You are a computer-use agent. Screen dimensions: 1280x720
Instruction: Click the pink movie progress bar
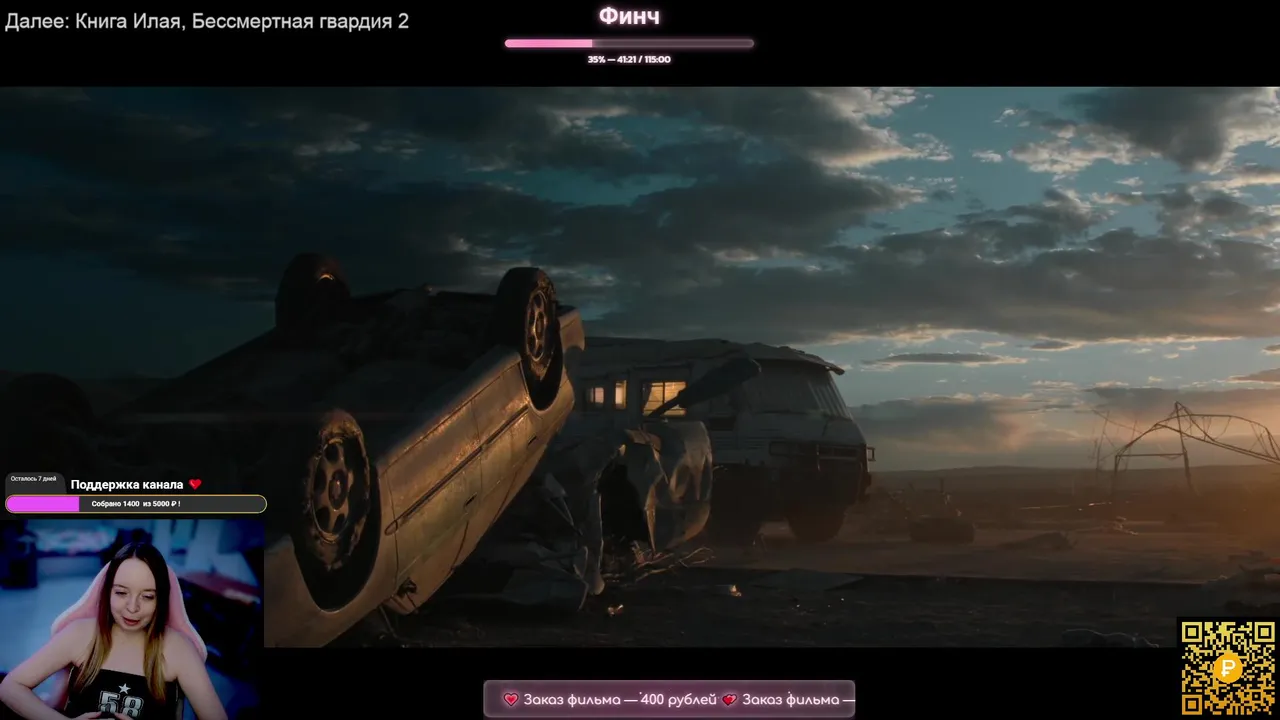tap(629, 43)
